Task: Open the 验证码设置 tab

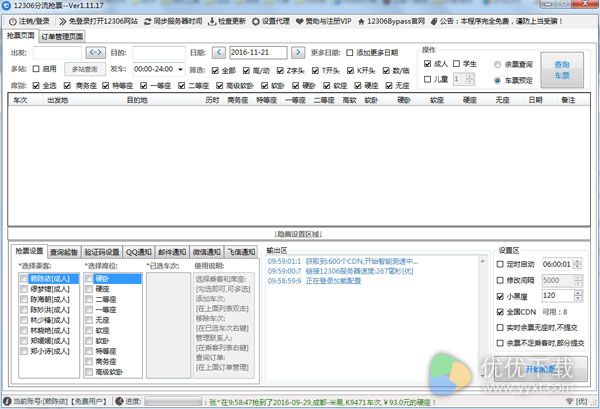Action: coord(102,252)
